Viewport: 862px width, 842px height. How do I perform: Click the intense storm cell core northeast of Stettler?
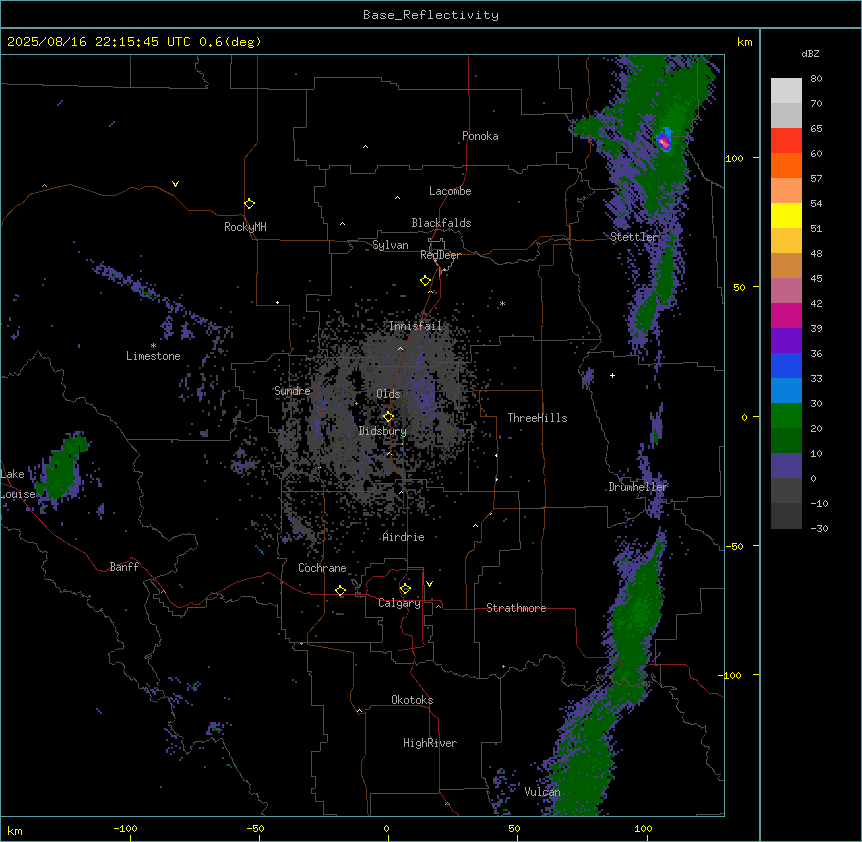pos(664,142)
